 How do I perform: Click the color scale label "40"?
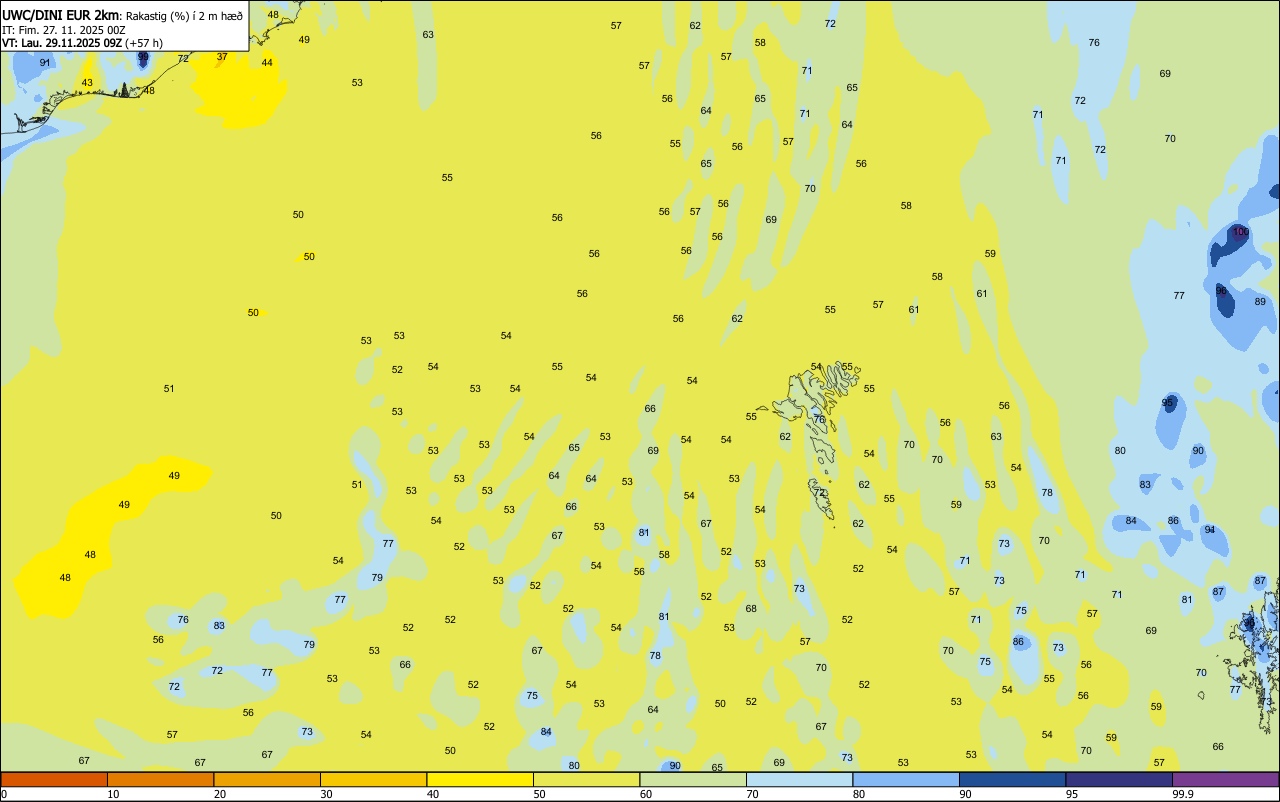click(x=433, y=794)
